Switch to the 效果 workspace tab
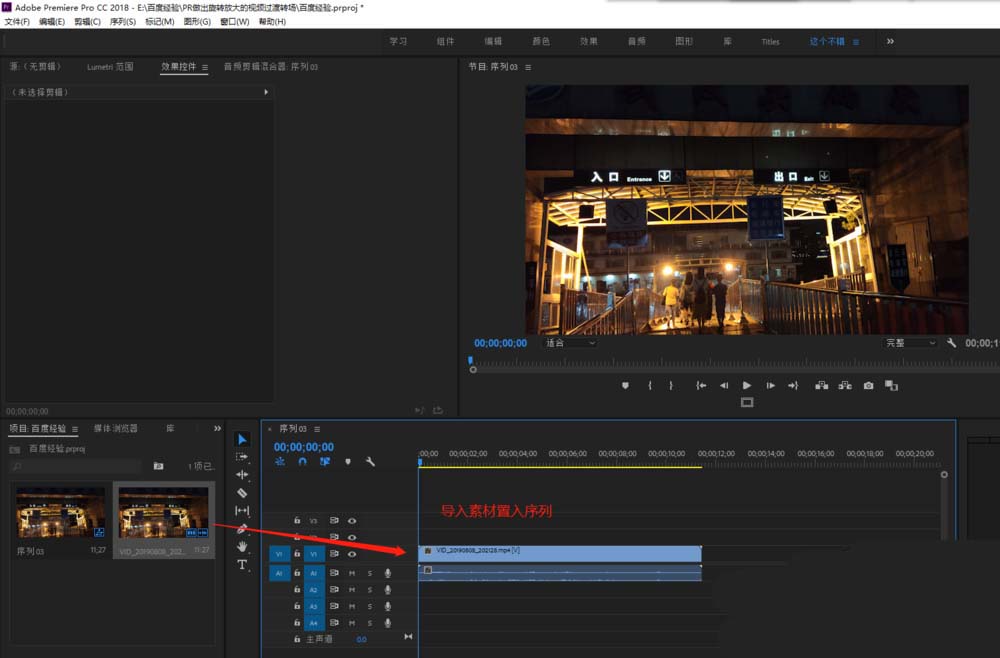This screenshot has width=1000, height=658. click(x=591, y=41)
